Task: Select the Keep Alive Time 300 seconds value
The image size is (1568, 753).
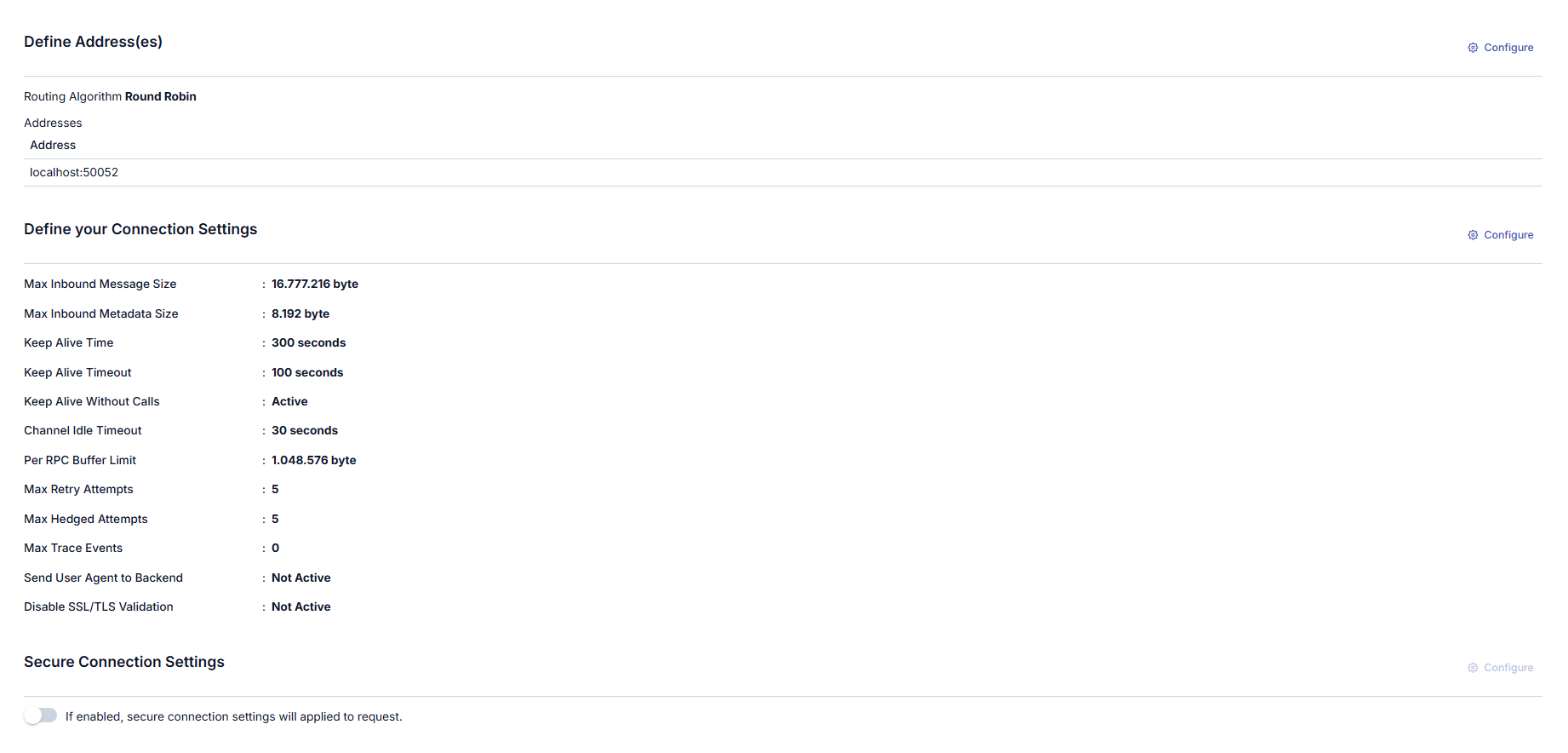Action: click(x=308, y=343)
